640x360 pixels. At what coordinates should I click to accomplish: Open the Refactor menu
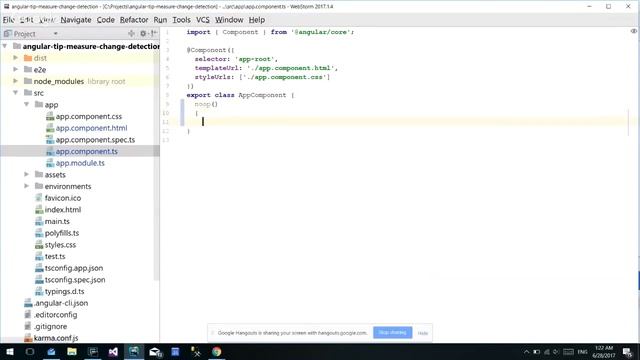pos(134,20)
